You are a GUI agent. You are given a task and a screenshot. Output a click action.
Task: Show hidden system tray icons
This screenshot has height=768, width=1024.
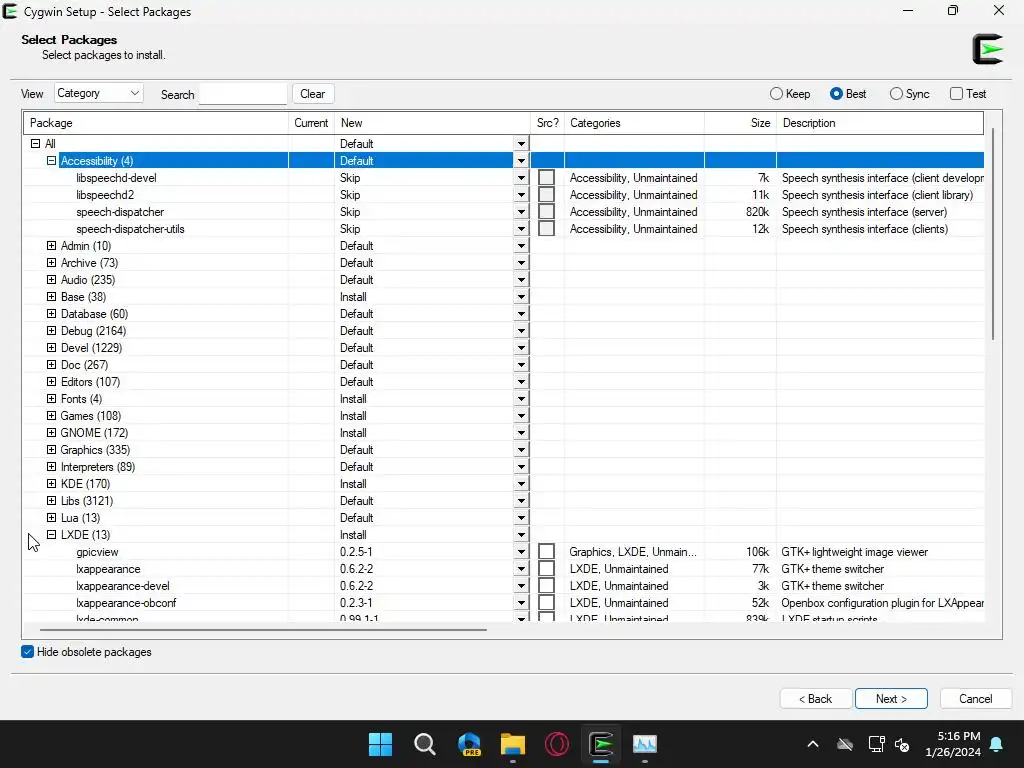point(813,744)
